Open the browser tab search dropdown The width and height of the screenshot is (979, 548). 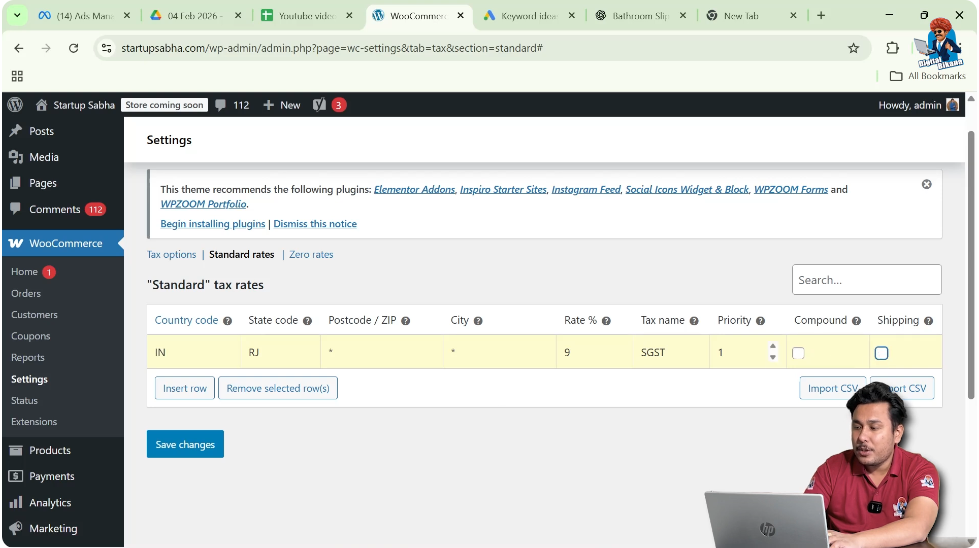(17, 16)
